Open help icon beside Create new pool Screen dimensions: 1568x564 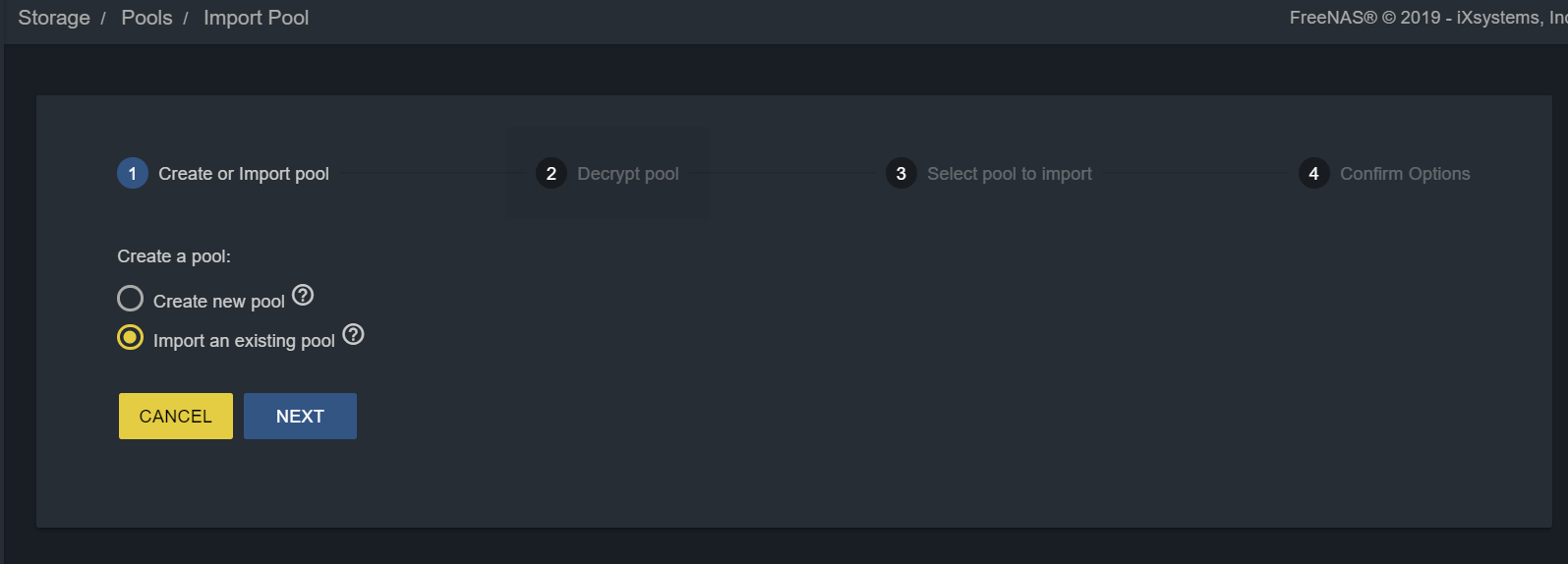coord(303,295)
